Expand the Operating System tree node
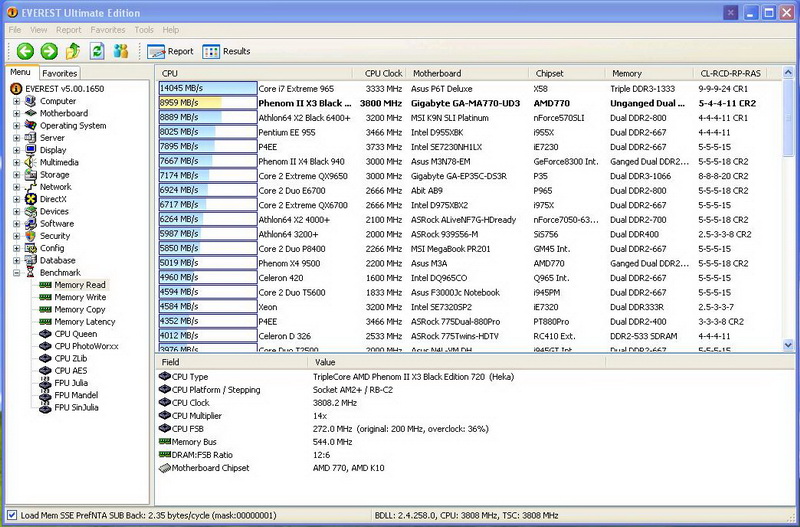 pyautogui.click(x=16, y=126)
